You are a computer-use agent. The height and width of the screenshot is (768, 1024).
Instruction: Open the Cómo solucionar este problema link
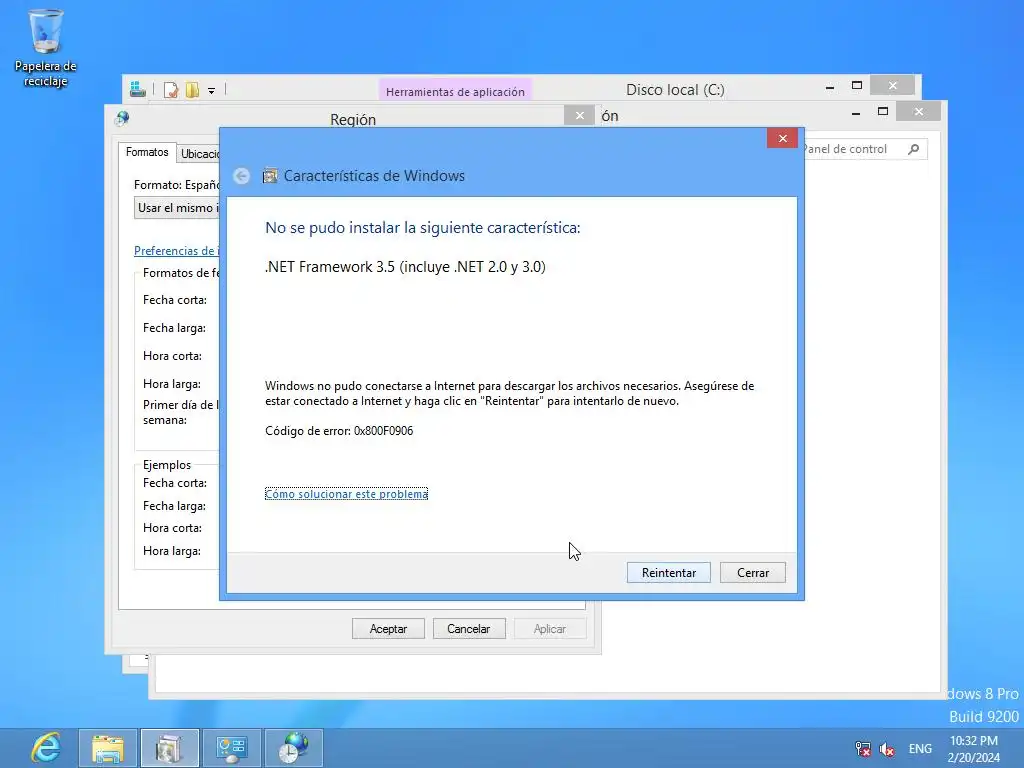coord(346,494)
